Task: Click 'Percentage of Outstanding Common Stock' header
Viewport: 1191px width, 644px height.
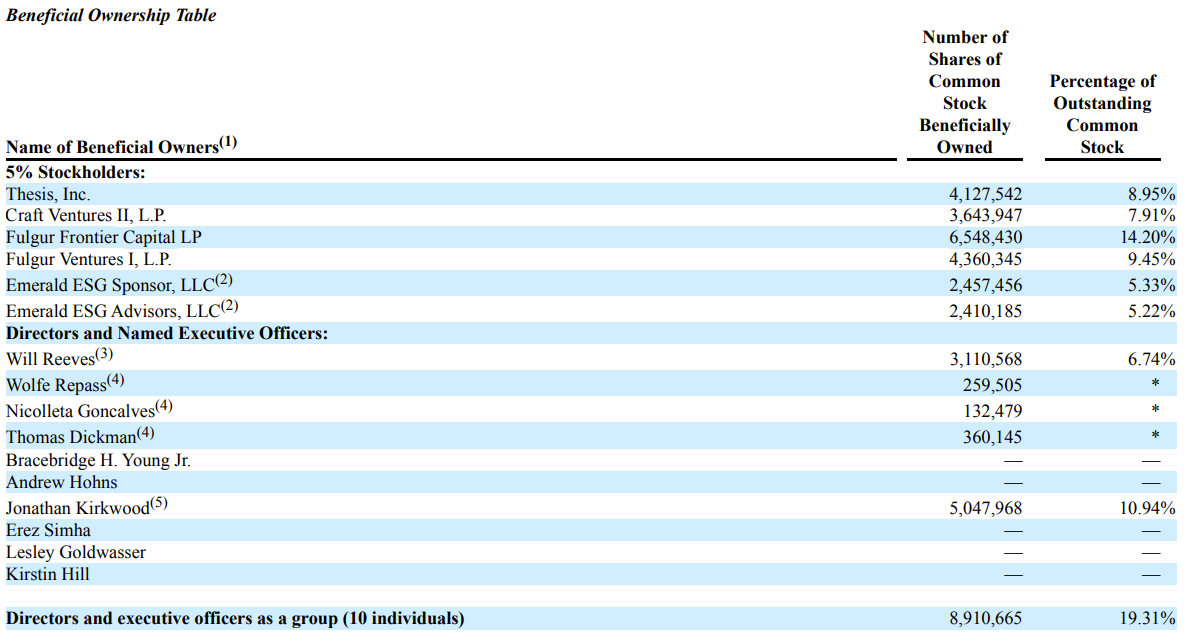Action: (1102, 114)
